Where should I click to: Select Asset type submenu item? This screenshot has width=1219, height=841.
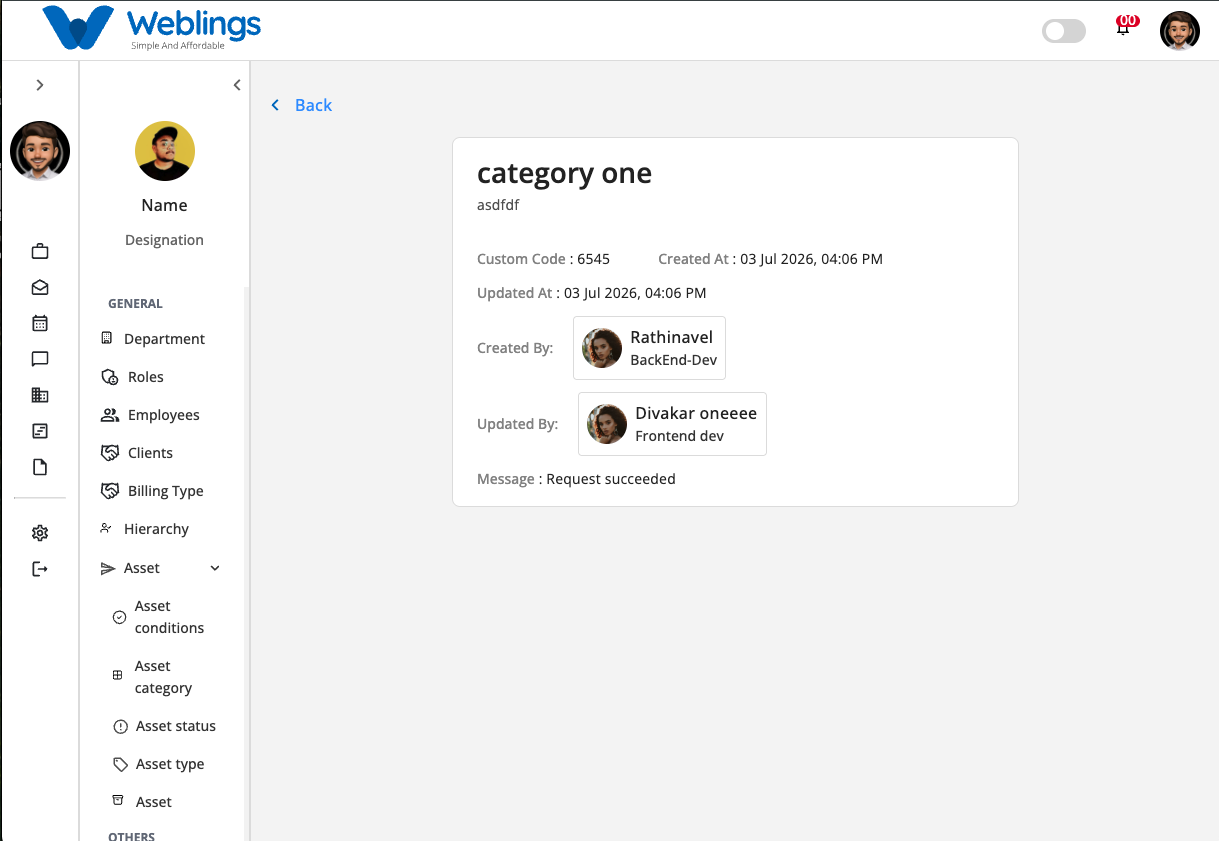(169, 764)
